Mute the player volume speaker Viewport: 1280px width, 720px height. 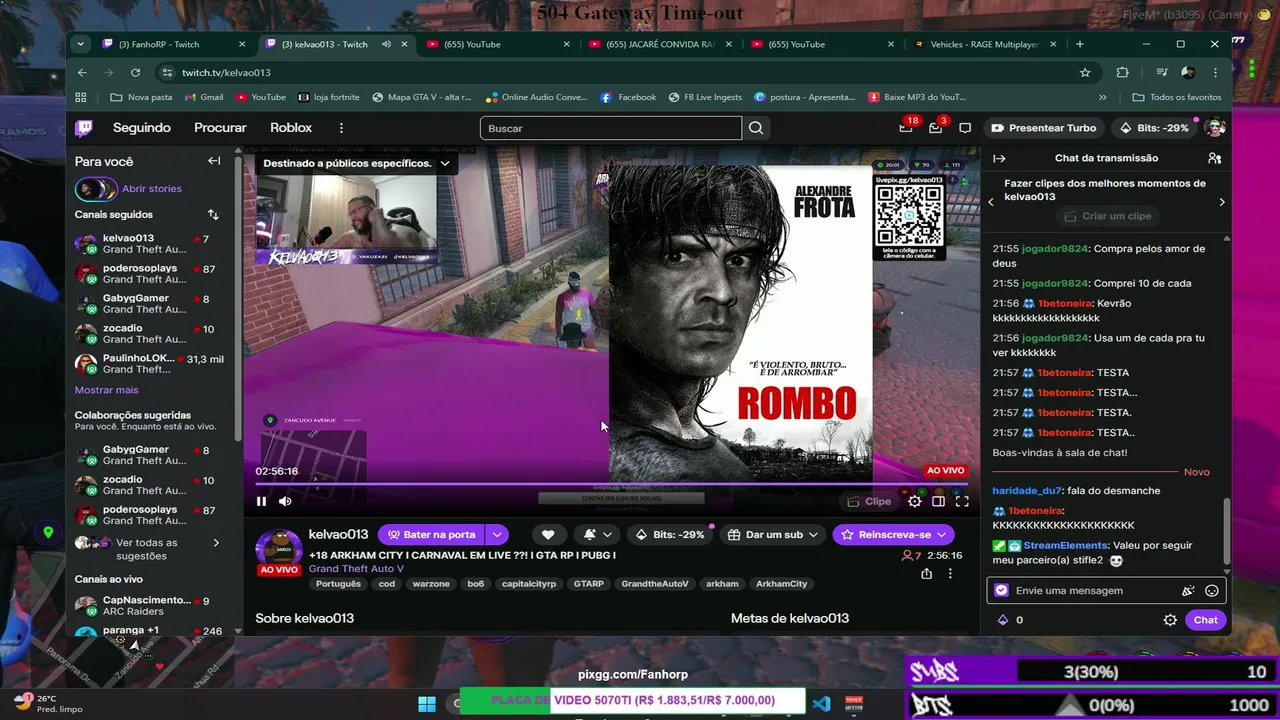coord(285,501)
